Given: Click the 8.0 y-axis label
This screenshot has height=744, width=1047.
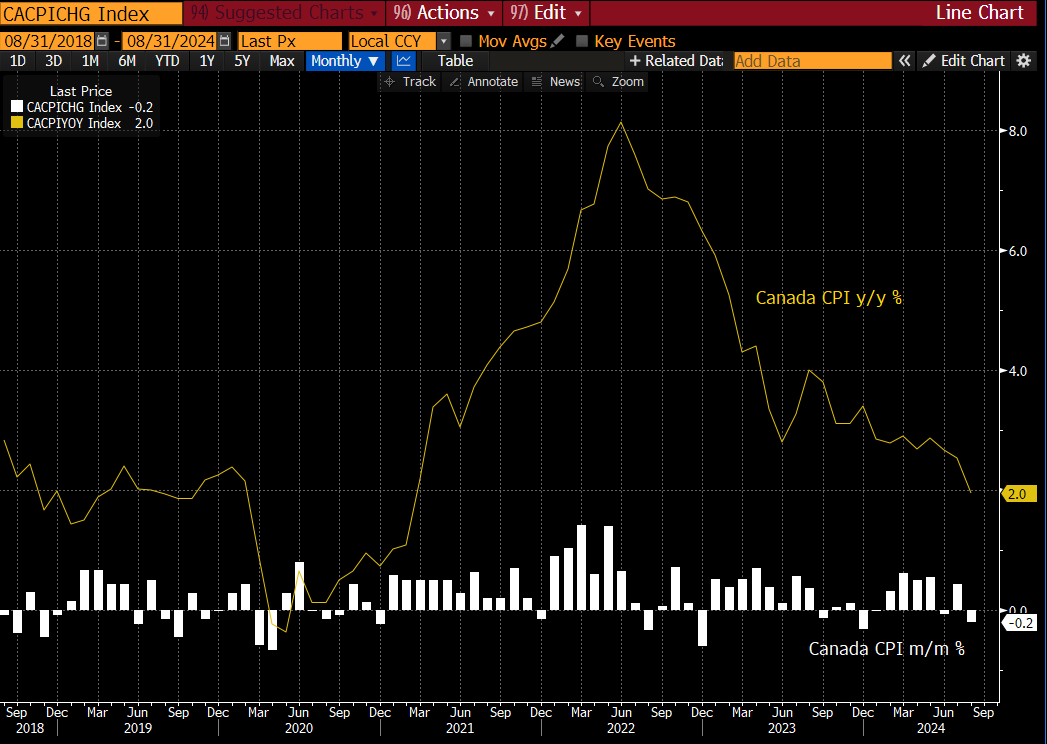Looking at the screenshot, I should click(1018, 131).
